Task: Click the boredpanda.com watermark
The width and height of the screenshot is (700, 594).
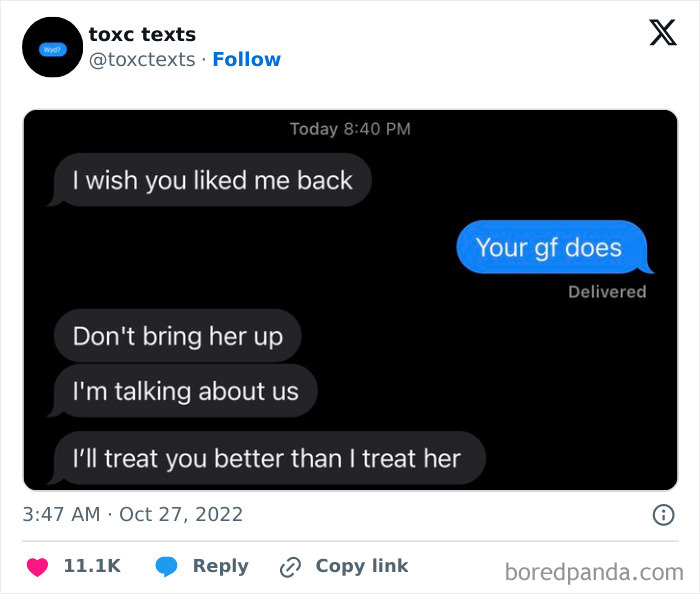Action: coord(594,572)
